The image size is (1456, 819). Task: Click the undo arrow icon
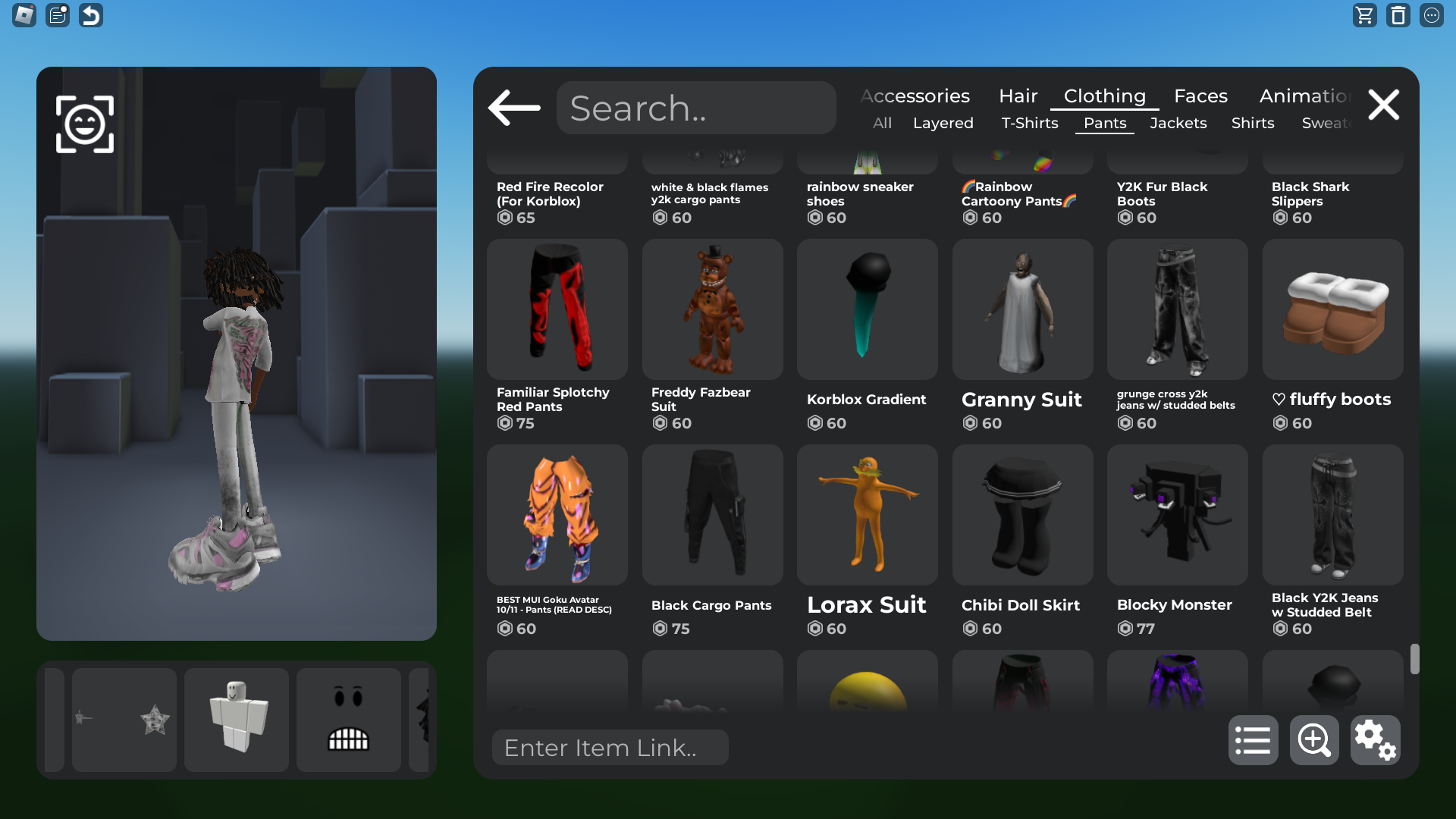(x=91, y=15)
